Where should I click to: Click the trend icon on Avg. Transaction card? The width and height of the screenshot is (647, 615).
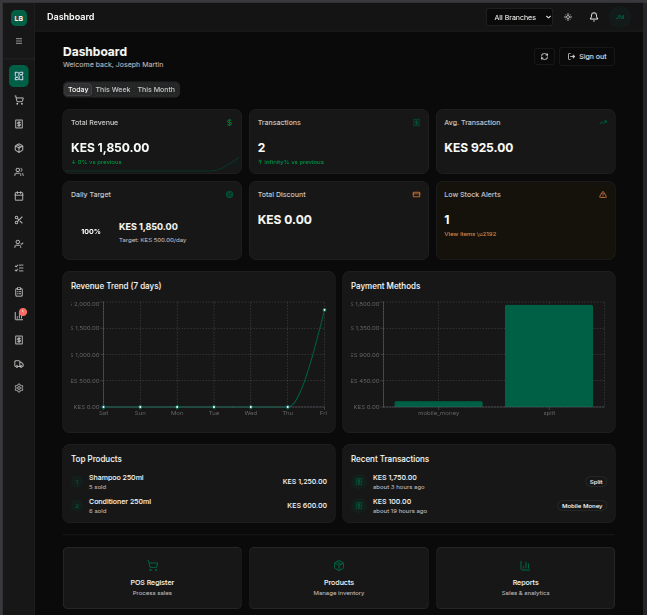(x=603, y=123)
